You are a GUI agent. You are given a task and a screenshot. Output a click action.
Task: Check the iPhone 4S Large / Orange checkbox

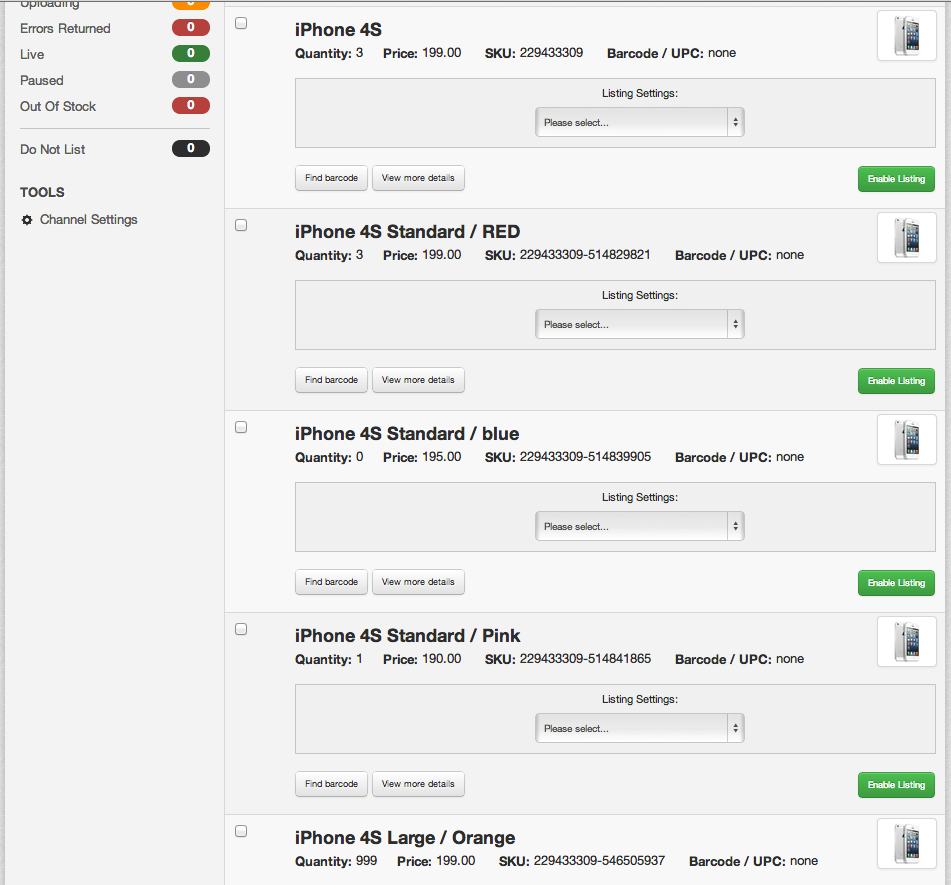pos(241,831)
